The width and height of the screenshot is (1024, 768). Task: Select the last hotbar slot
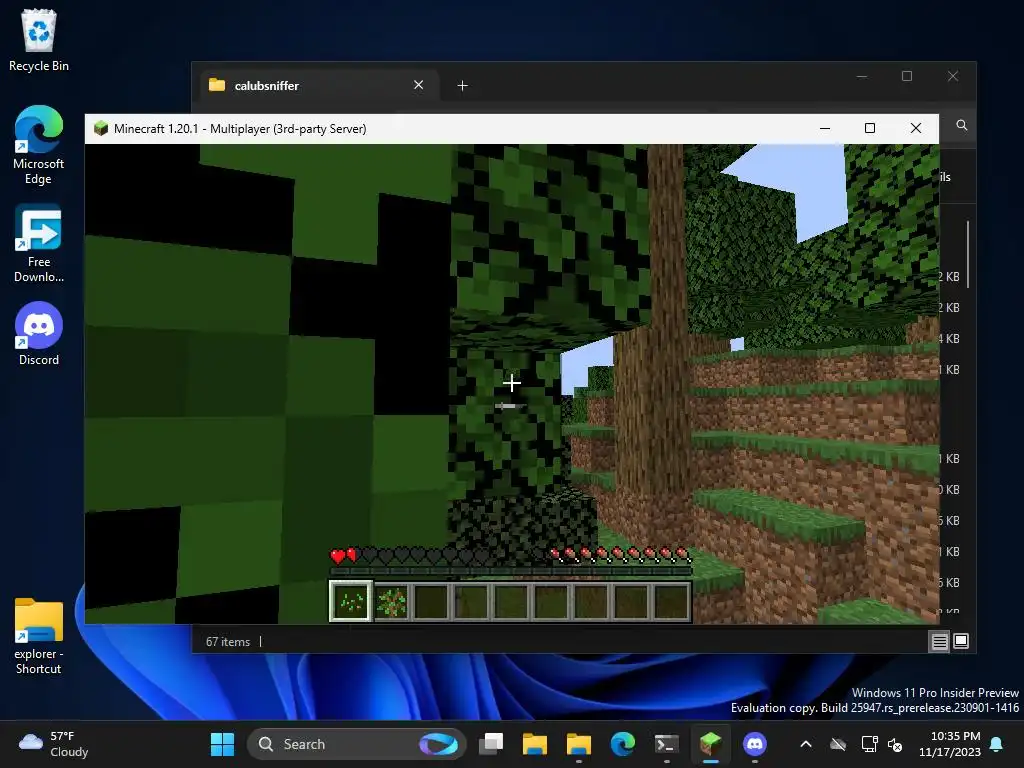(671, 601)
